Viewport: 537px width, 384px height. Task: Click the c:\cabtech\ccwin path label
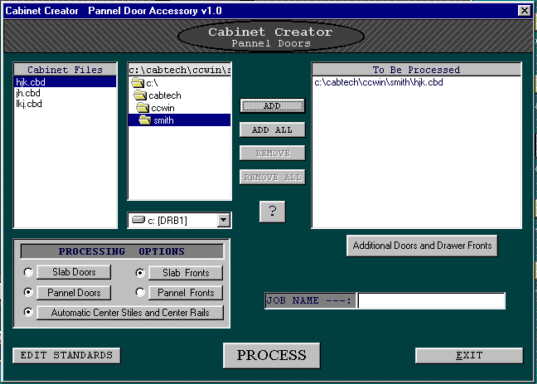point(179,70)
